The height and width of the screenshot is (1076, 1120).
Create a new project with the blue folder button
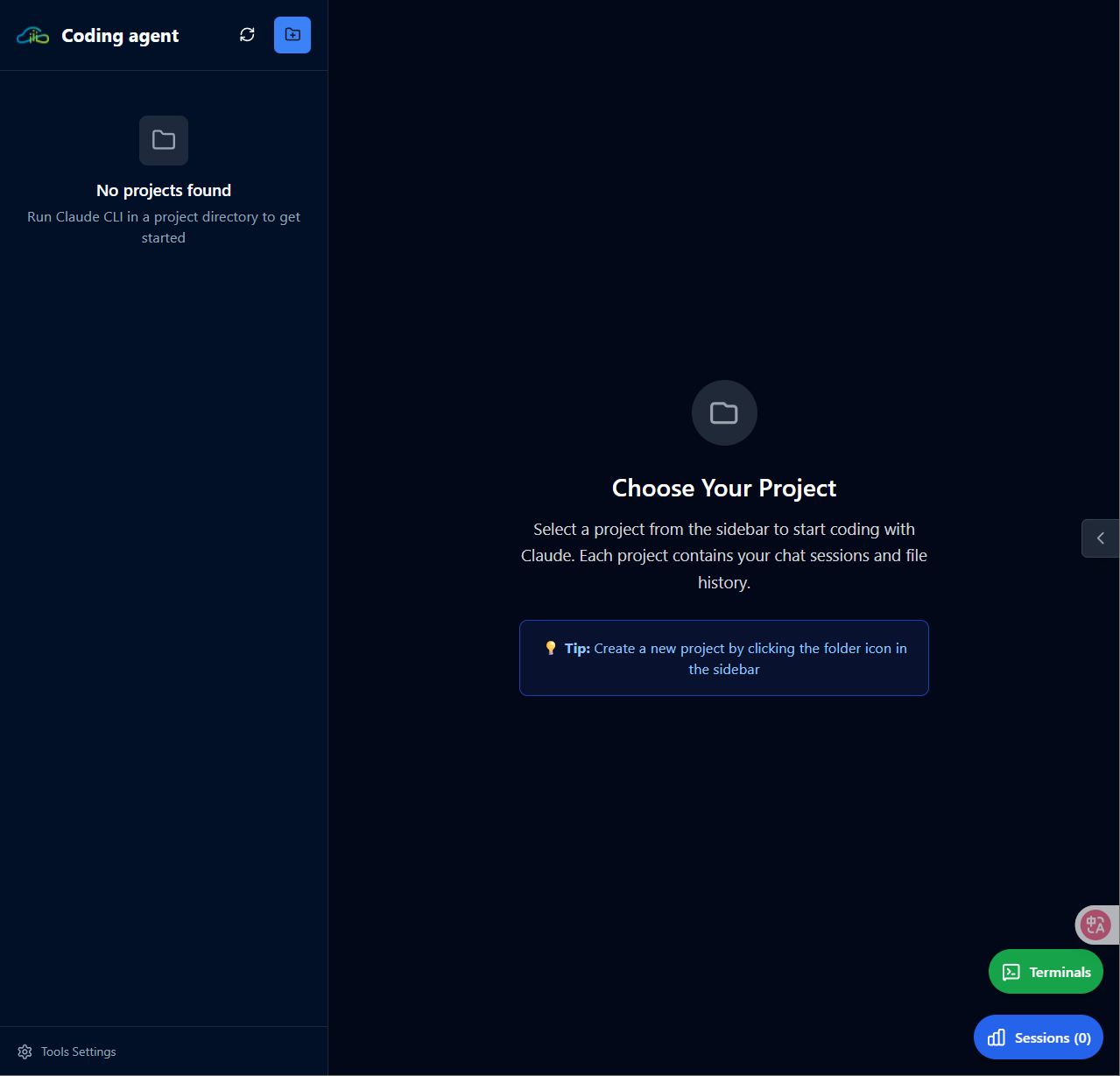click(292, 35)
